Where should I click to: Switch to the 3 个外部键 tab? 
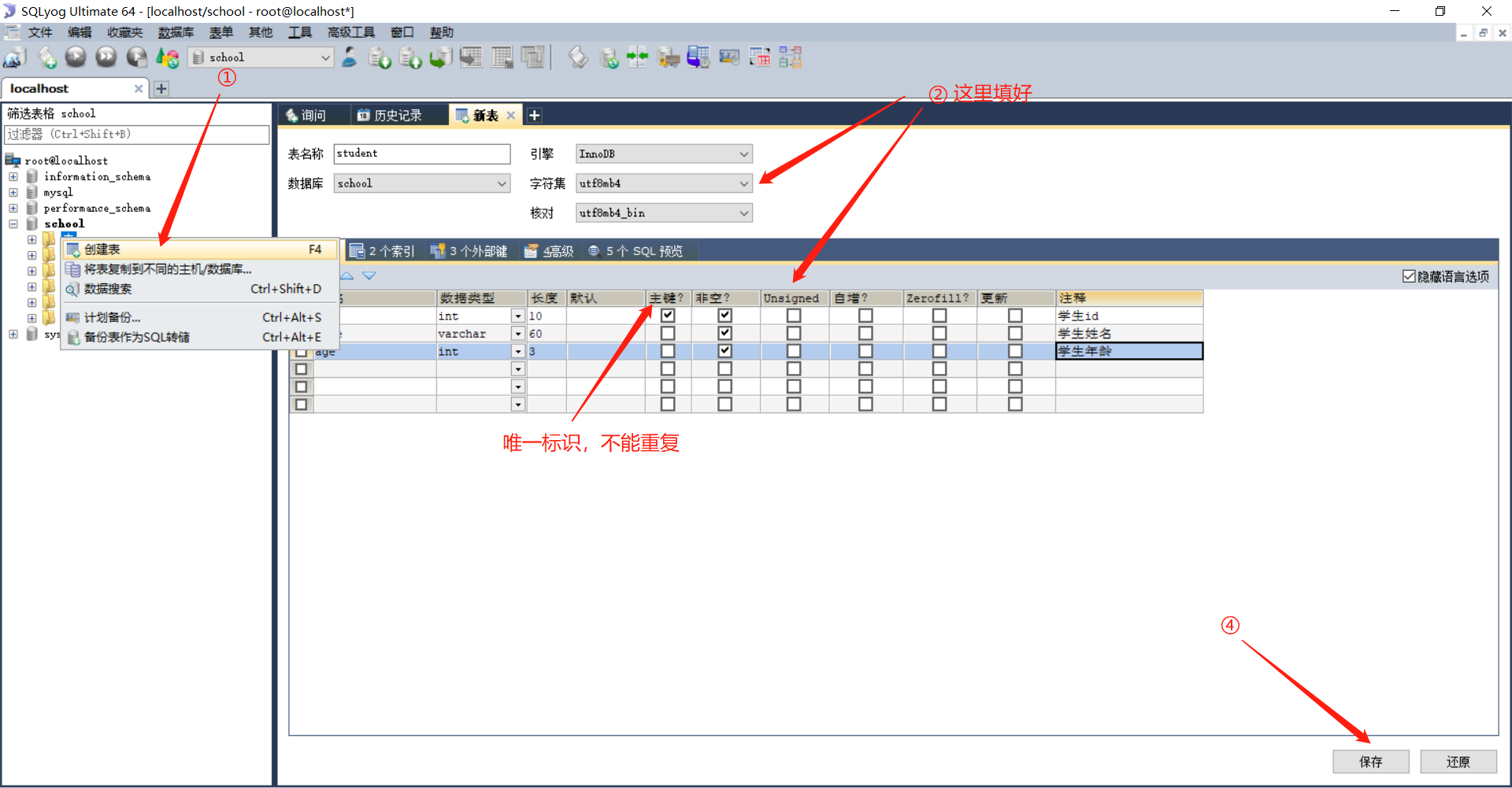469,251
